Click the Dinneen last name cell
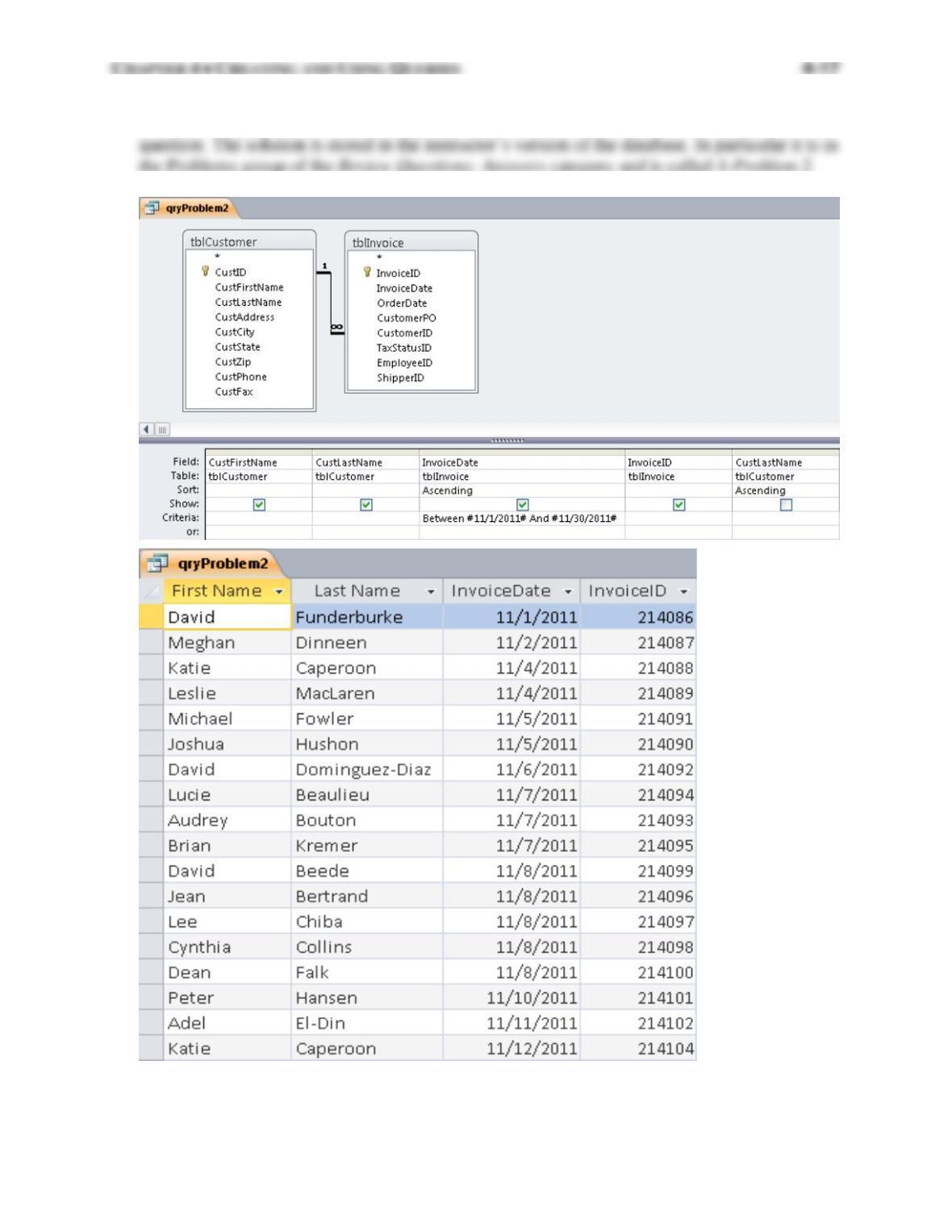 (x=367, y=643)
